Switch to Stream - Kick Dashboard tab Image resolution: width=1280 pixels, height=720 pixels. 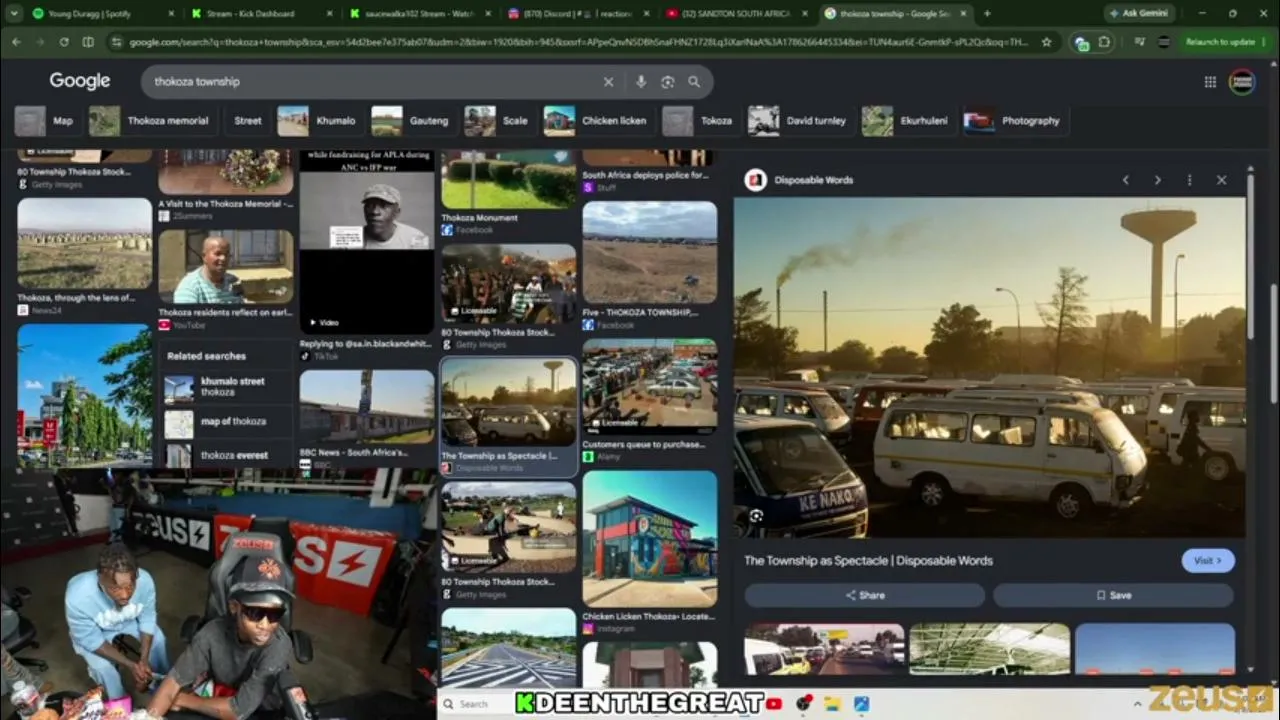260,14
